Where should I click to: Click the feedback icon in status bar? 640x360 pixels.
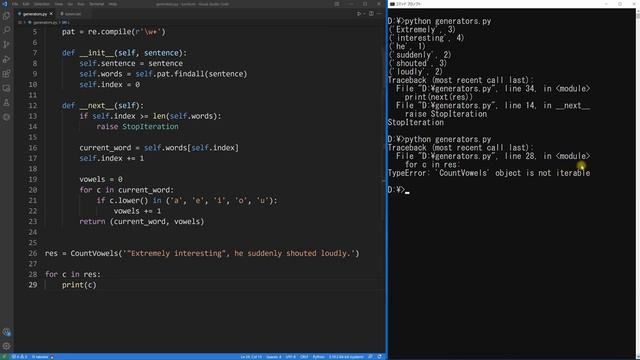pos(371,357)
